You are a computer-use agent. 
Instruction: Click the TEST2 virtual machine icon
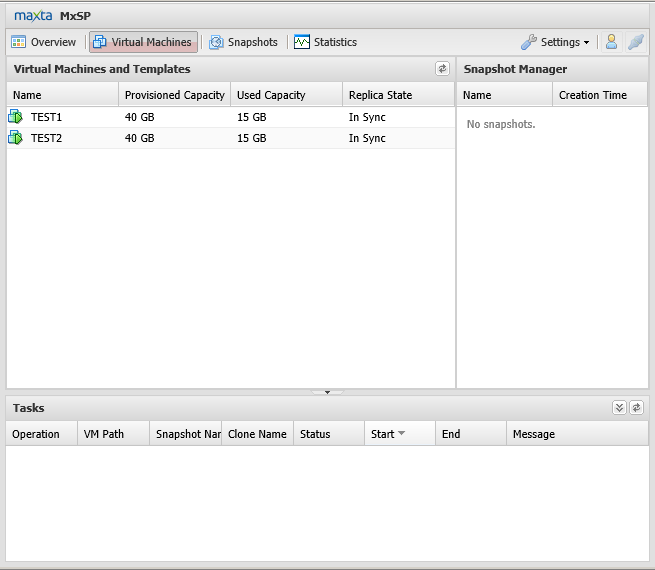15,138
